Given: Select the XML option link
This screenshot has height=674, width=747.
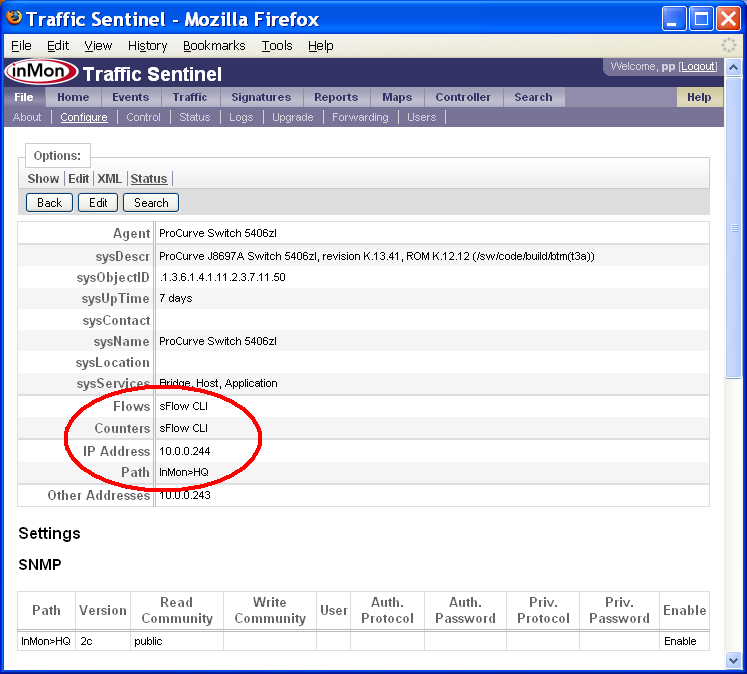Looking at the screenshot, I should pos(109,178).
